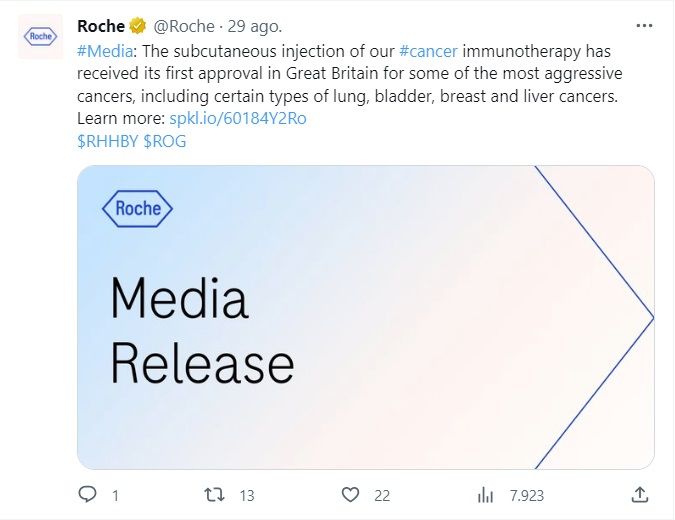Screen dimensions: 675x520
Task: Open the #cancer hashtag
Action: coord(428,51)
